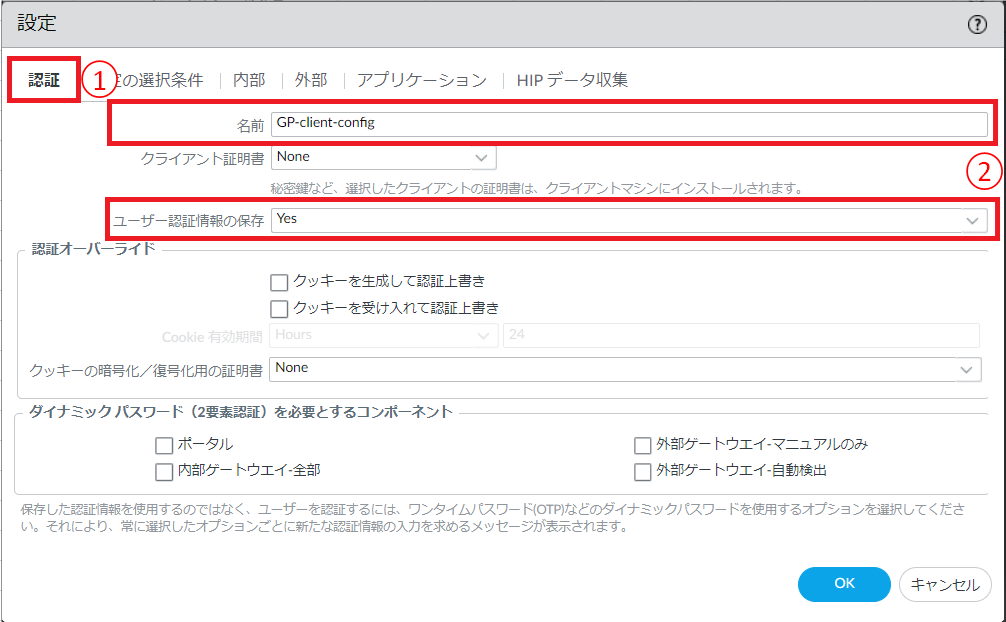Open the クライアント証明書 dropdown

point(384,158)
